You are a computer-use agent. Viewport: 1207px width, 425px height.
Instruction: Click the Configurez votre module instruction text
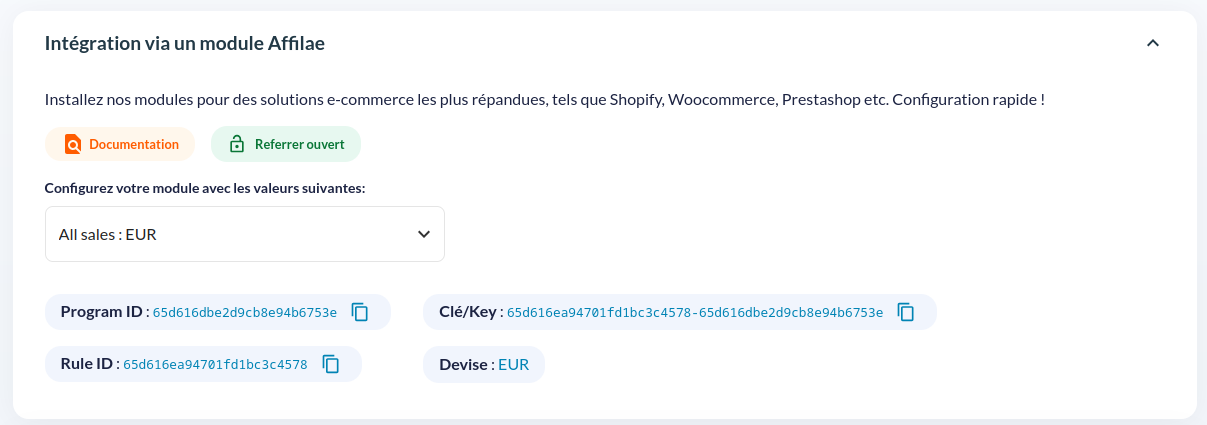(x=205, y=188)
